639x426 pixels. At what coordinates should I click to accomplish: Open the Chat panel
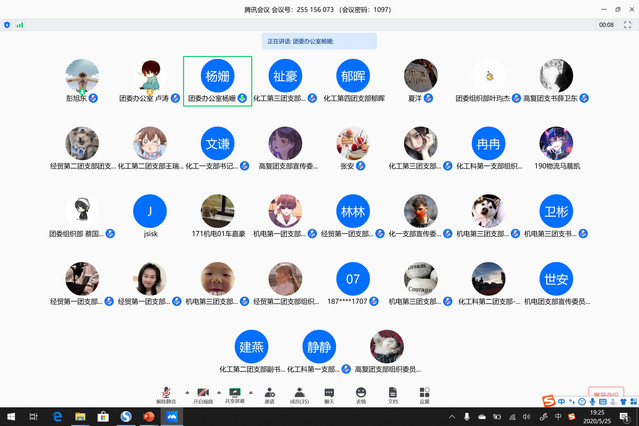click(x=329, y=394)
